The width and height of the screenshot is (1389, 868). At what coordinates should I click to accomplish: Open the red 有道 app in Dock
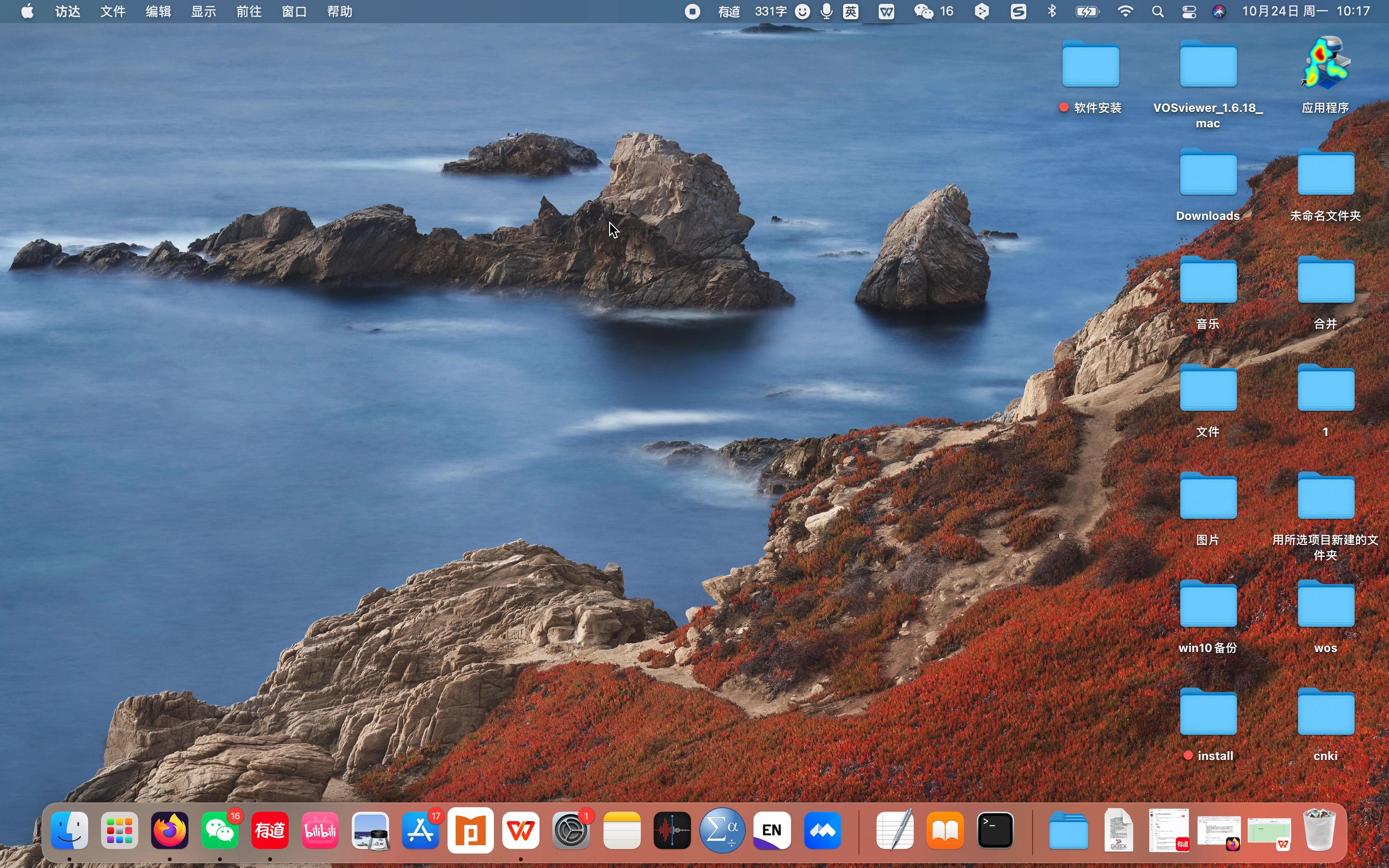[x=270, y=830]
